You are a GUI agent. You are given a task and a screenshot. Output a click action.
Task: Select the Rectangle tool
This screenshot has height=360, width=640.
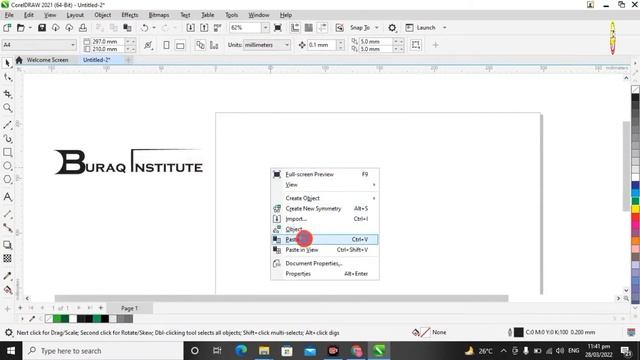[x=7, y=152]
